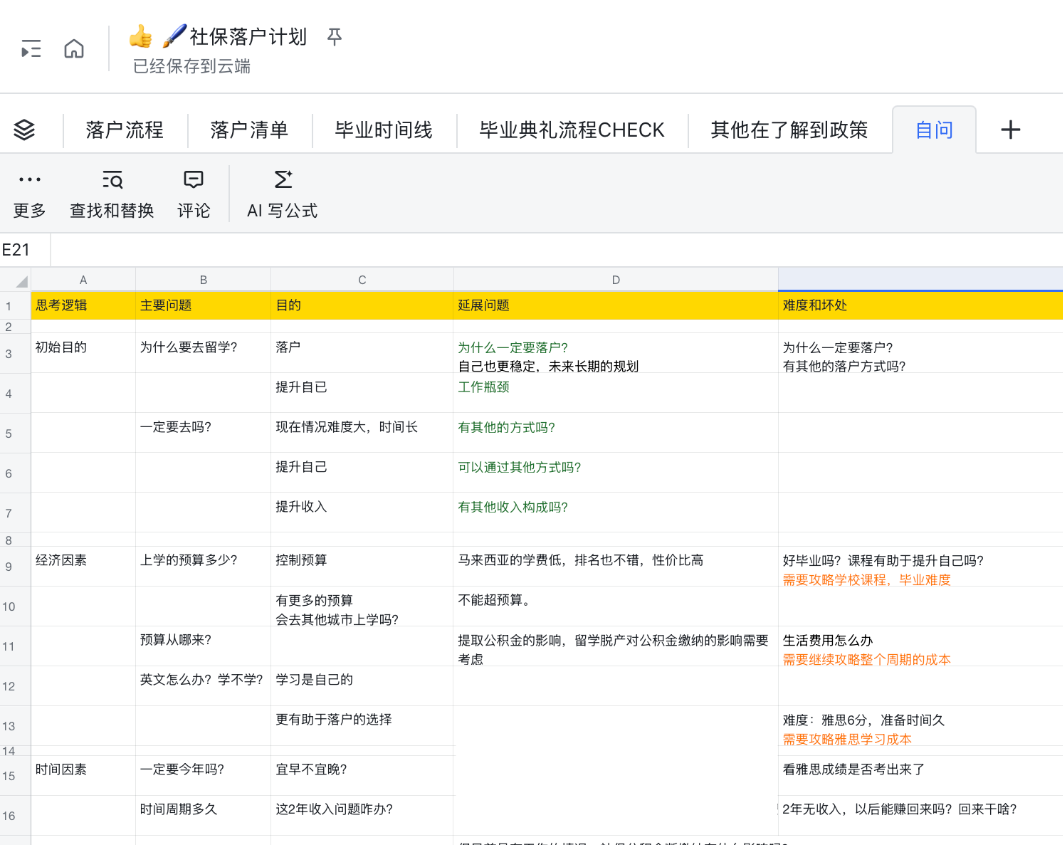Screen dimensions: 1063x845
Task: Click the yellow 延展问题 header cell
Action: pyautogui.click(x=616, y=305)
